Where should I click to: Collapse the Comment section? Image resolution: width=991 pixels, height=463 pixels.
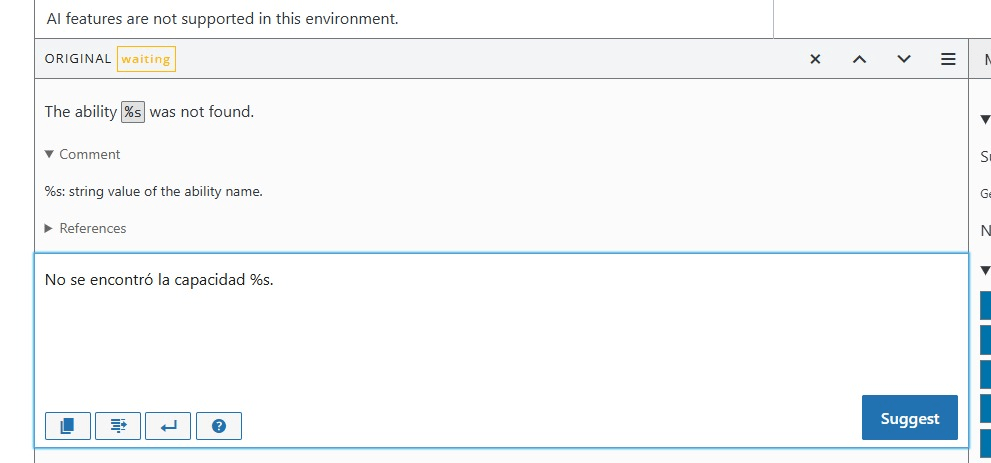(82, 154)
